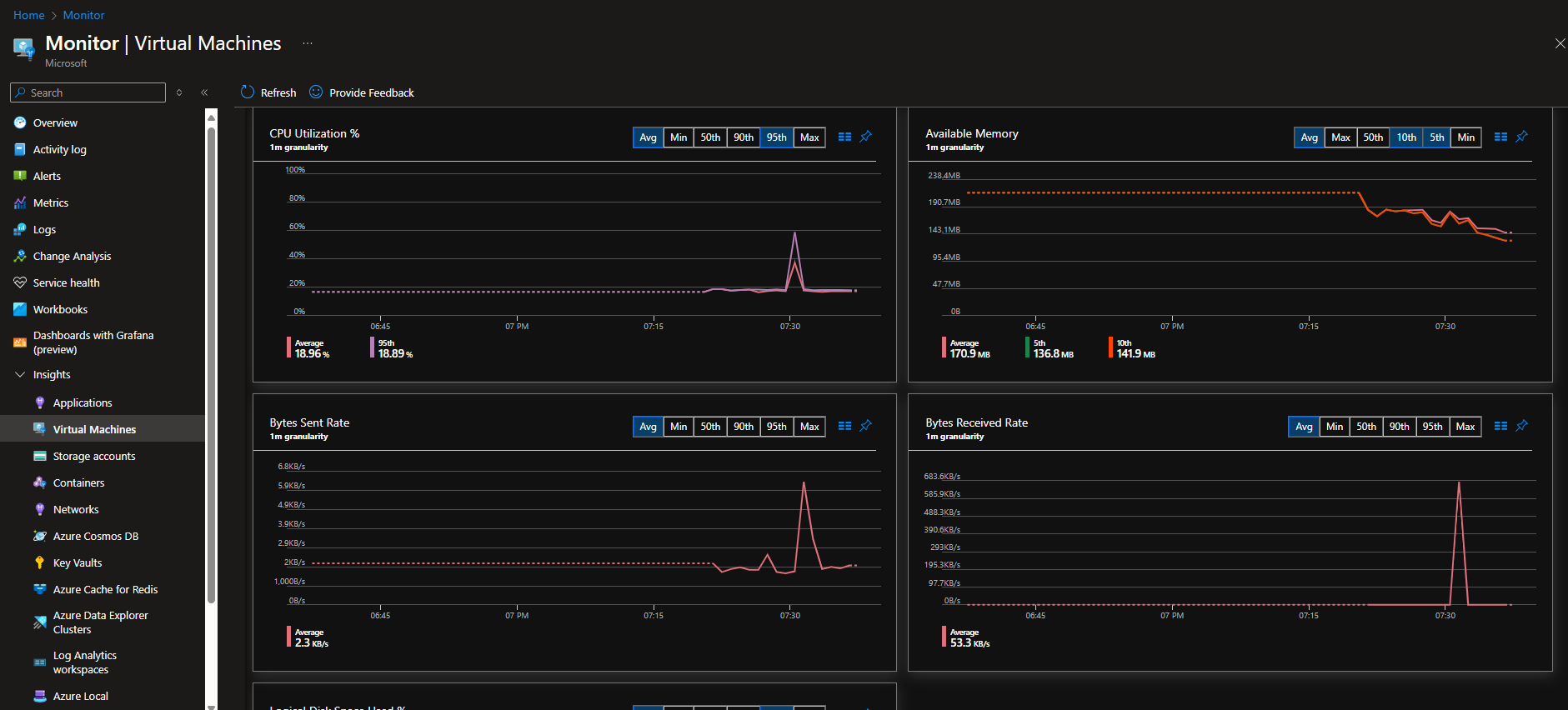Click the sidebar vertical scrollbar

pyautogui.click(x=211, y=365)
